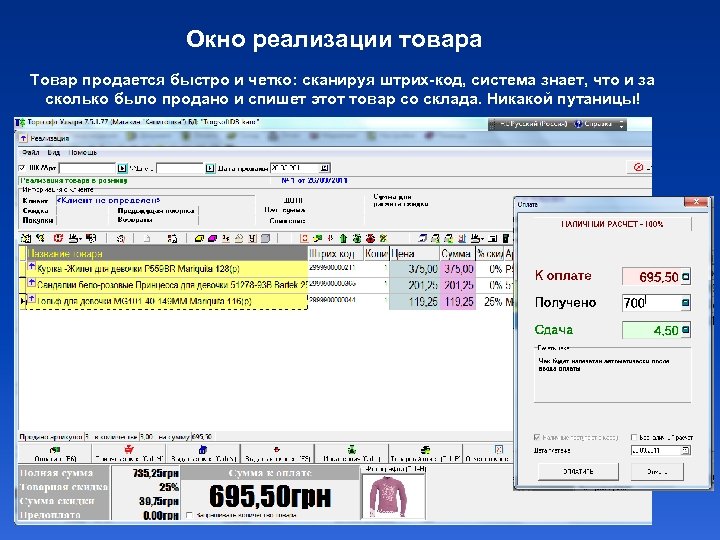Toggle the ШК/Арт checkbox
Viewport: 720px width, 540px height.
tap(22, 168)
